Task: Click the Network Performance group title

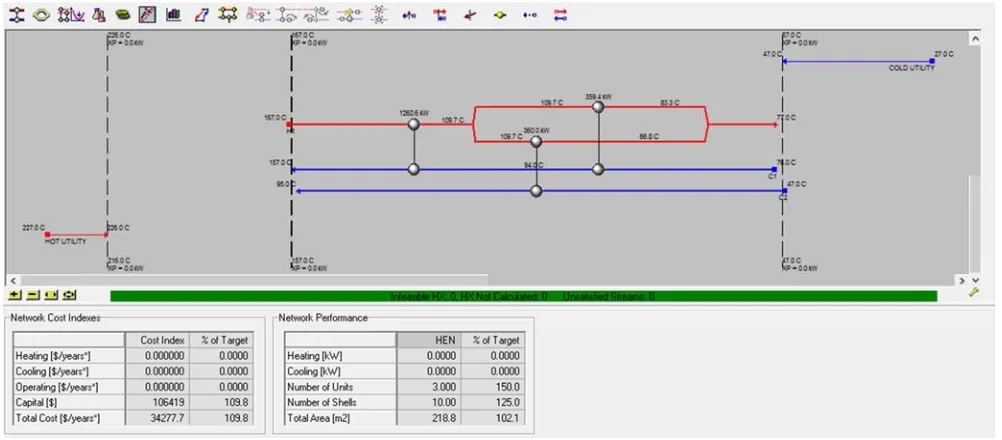Action: pos(323,317)
